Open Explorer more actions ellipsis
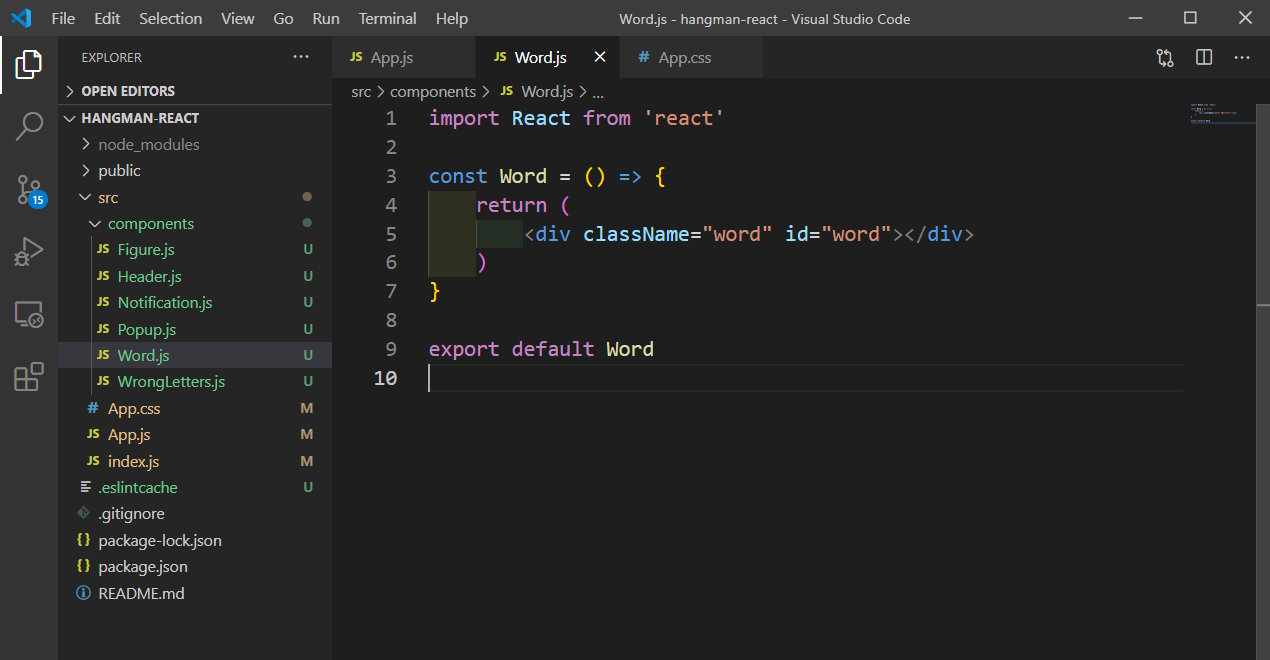Screen dimensions: 1270x660 click(x=301, y=57)
